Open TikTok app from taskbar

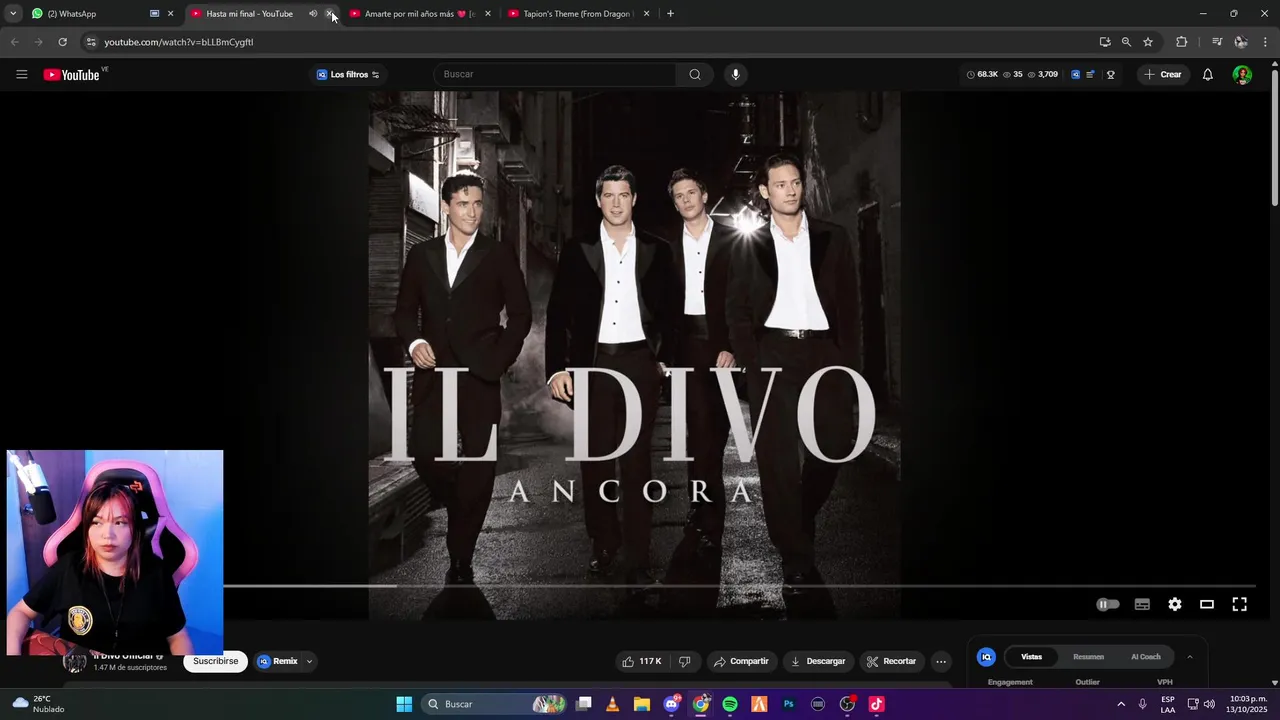point(876,704)
